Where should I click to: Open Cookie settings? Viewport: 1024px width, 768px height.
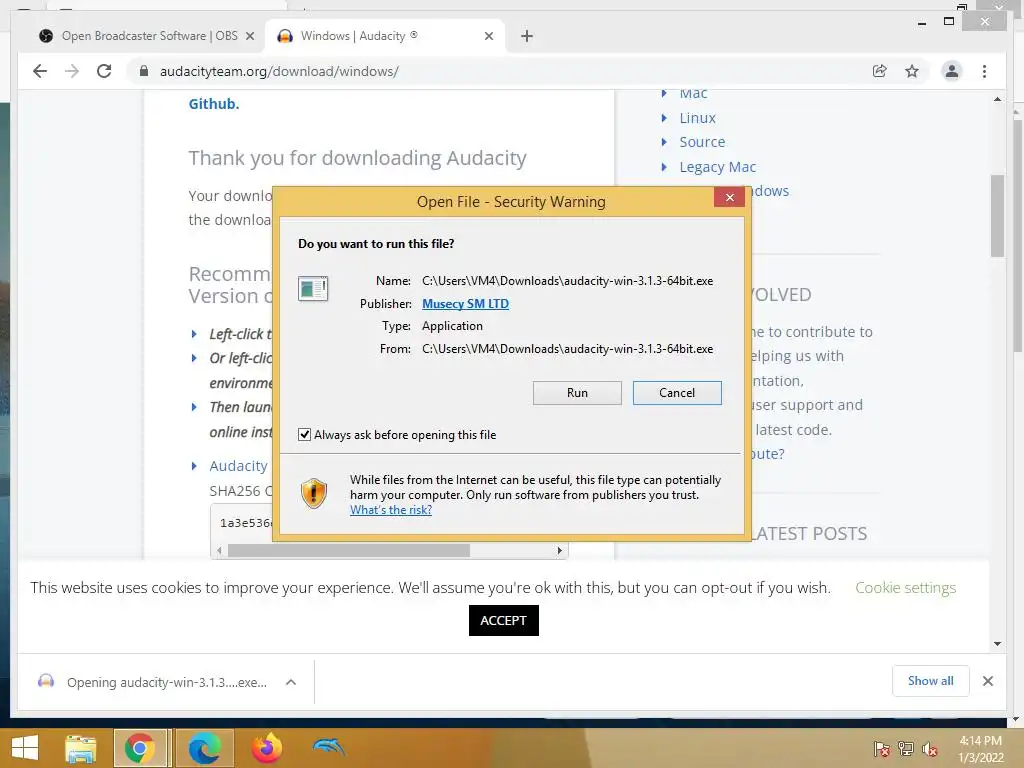point(906,588)
